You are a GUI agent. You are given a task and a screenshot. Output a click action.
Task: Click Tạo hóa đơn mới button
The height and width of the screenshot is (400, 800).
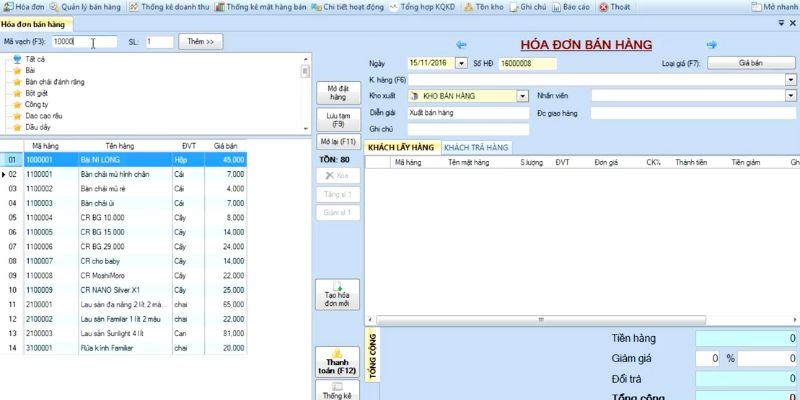(337, 294)
